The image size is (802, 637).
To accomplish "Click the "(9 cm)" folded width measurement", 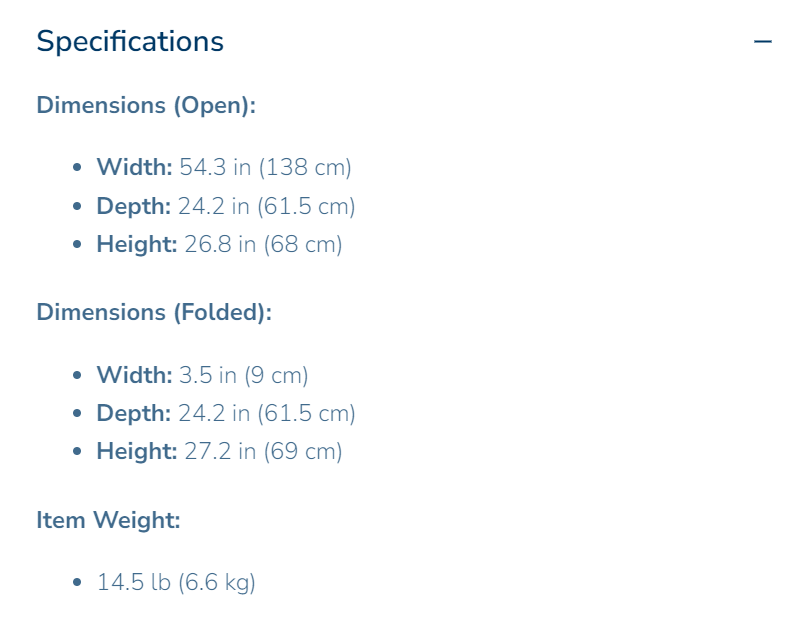I will point(276,375).
